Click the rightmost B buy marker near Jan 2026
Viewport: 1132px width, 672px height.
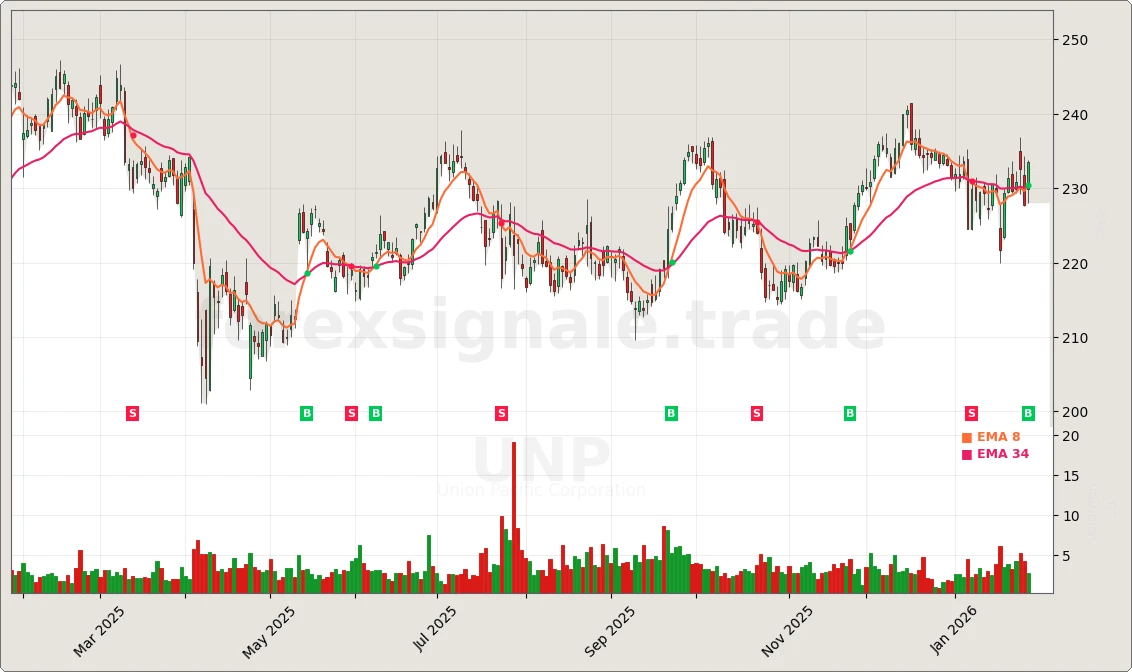1026,412
